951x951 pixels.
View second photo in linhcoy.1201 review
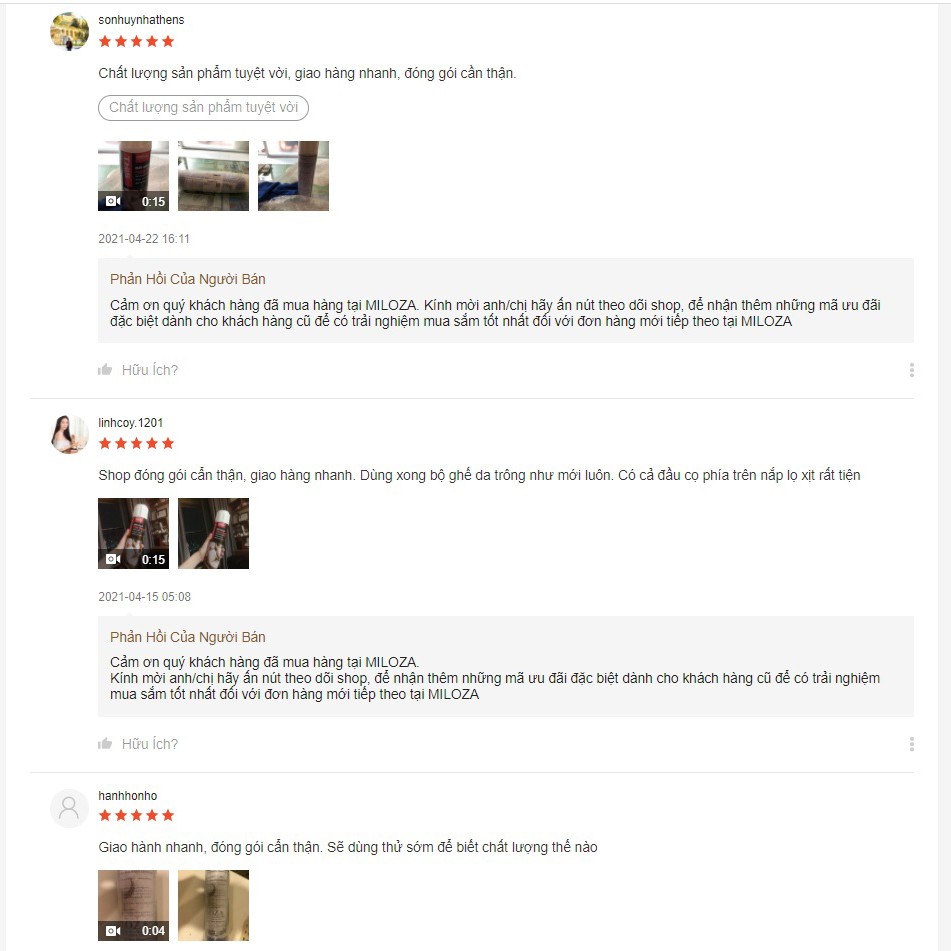[x=213, y=533]
